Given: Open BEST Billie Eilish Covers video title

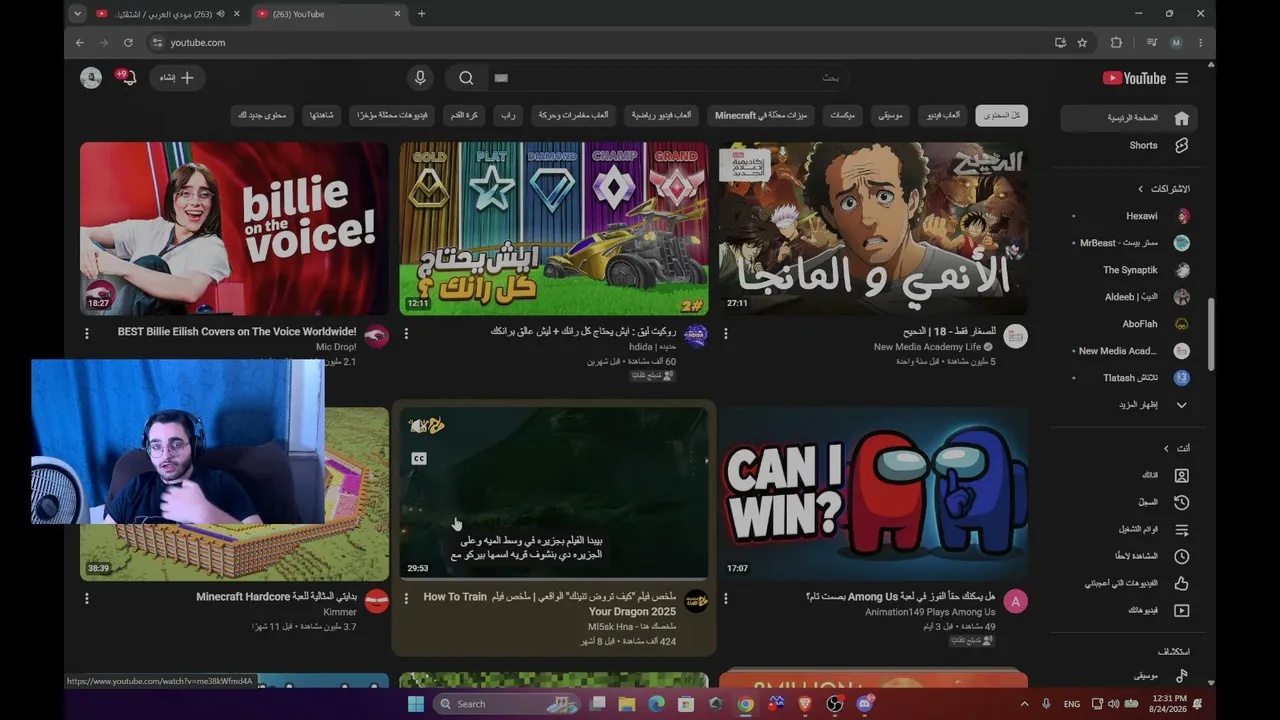Looking at the screenshot, I should pos(237,332).
